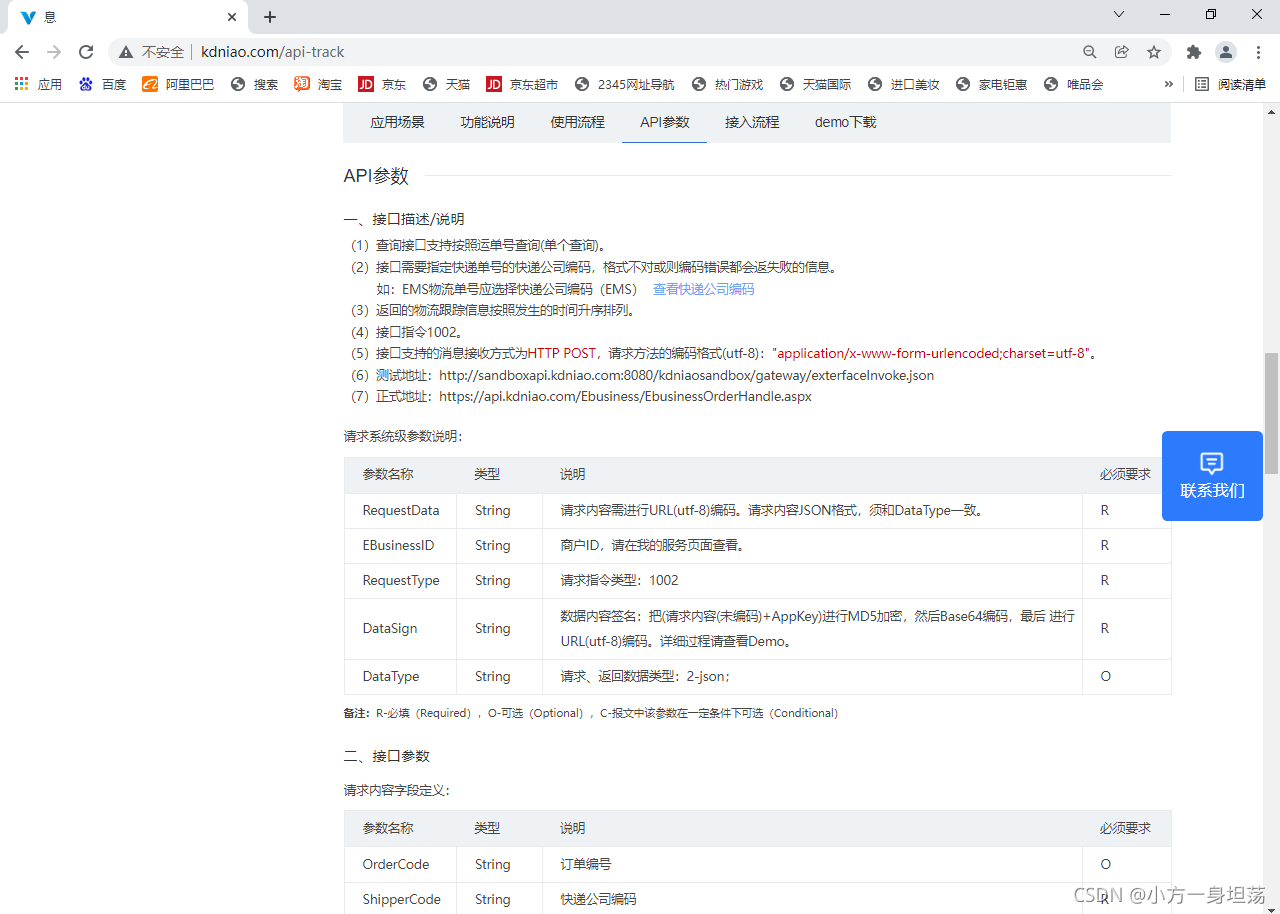Click the 商户ID description cell

click(813, 545)
